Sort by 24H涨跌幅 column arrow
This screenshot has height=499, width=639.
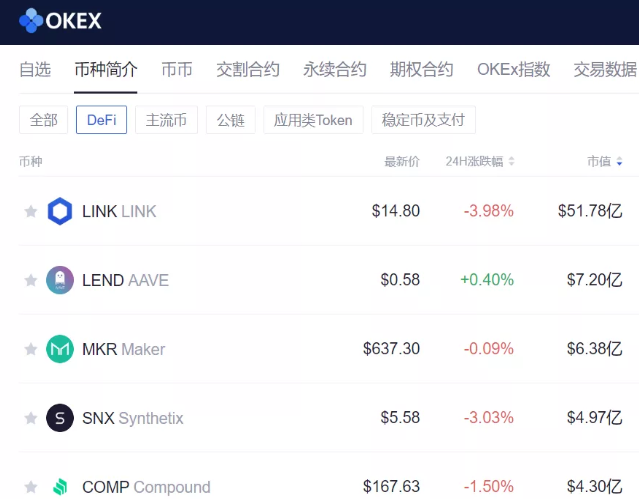pos(511,162)
